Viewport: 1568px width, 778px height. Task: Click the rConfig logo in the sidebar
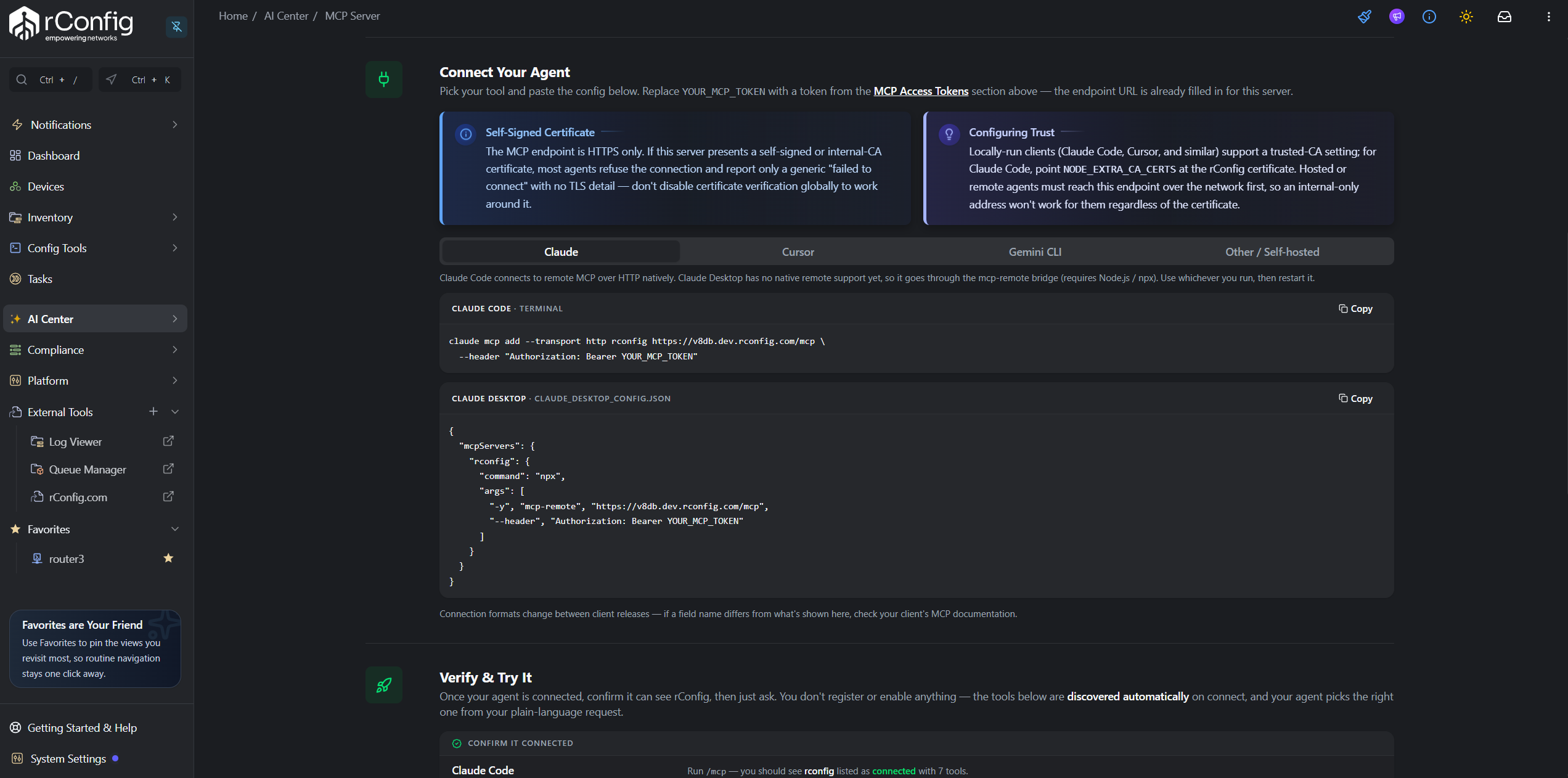tap(71, 24)
